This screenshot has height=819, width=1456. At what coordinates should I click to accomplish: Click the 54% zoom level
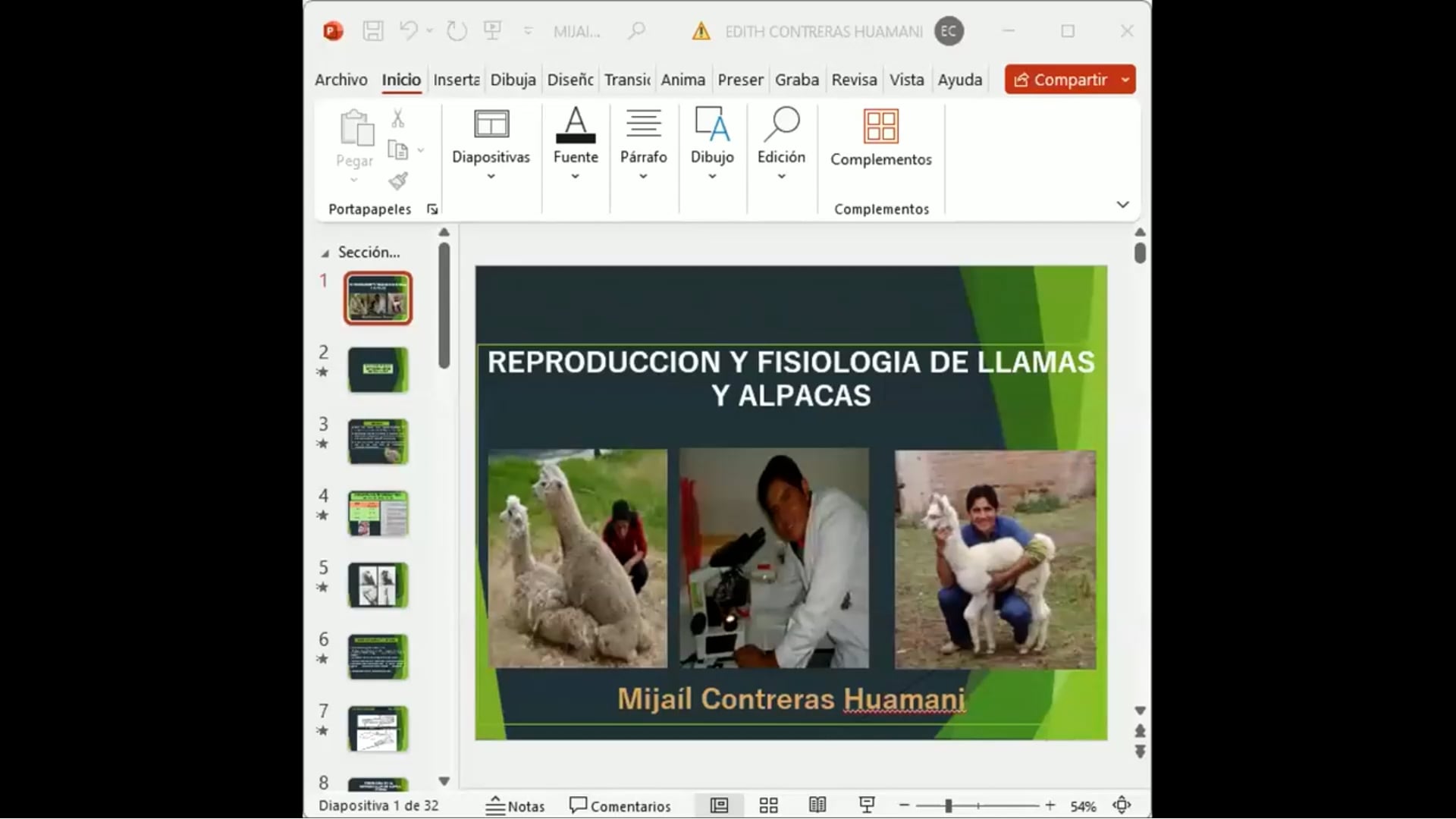pos(1083,806)
